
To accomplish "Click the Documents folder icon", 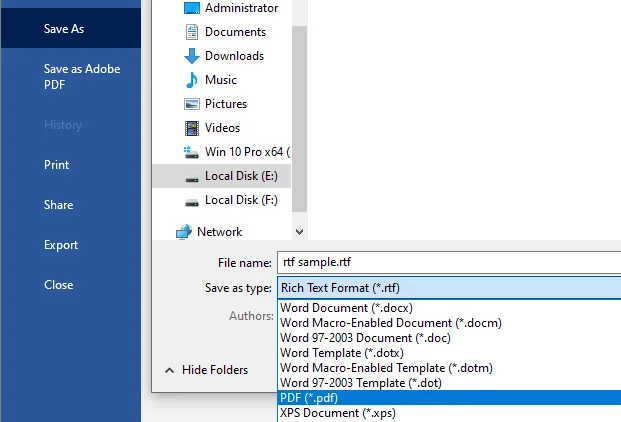I will [x=192, y=32].
